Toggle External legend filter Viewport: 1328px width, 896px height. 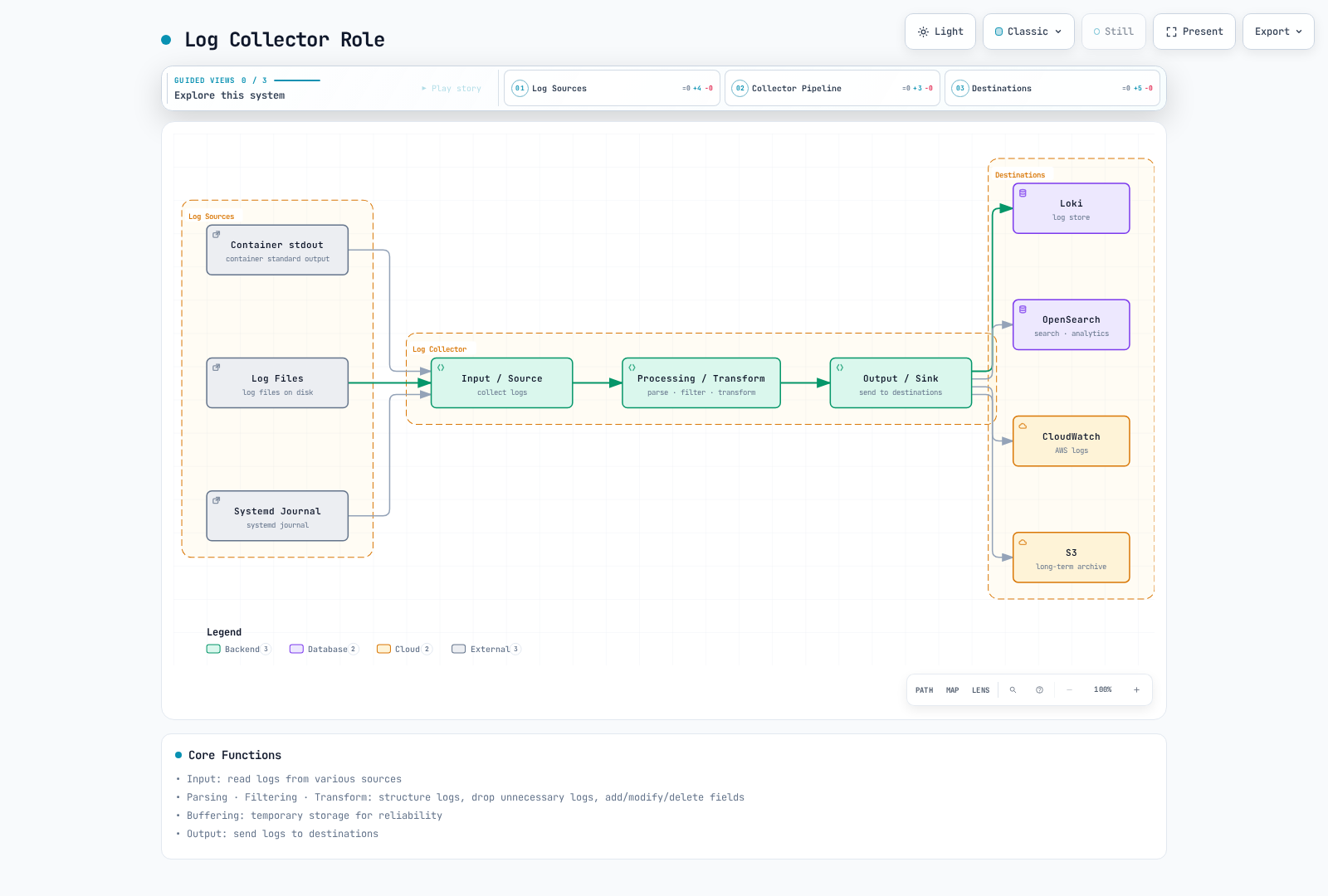click(x=486, y=649)
